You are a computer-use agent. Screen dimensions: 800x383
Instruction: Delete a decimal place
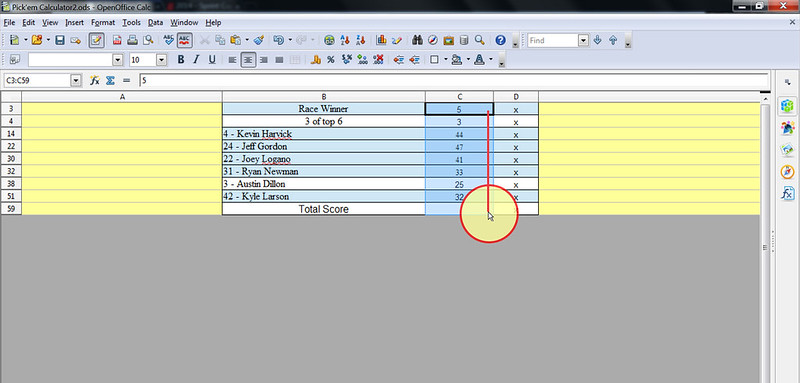tap(378, 60)
